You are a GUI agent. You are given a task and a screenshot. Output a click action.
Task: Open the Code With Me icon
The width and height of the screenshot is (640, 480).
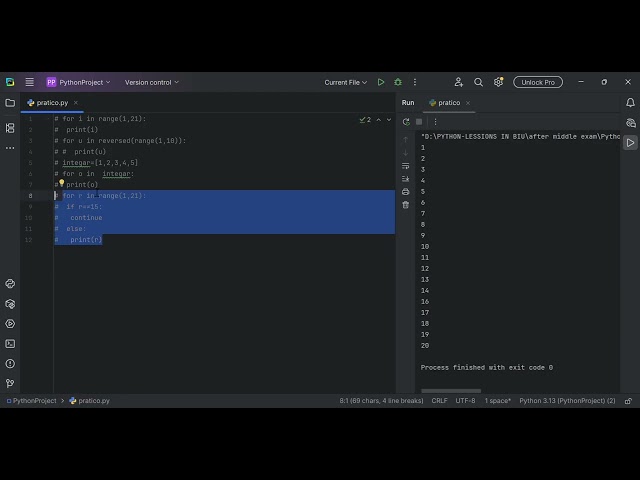[x=458, y=82]
